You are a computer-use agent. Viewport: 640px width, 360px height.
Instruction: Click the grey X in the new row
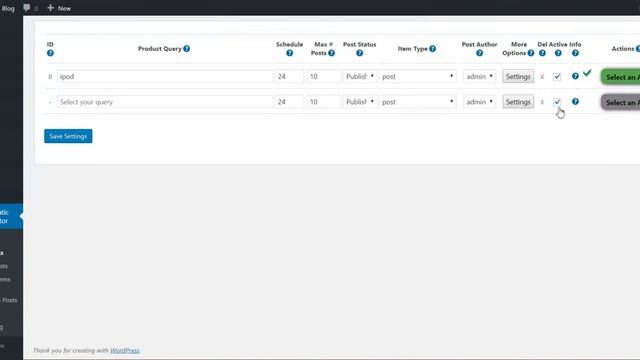coord(542,102)
